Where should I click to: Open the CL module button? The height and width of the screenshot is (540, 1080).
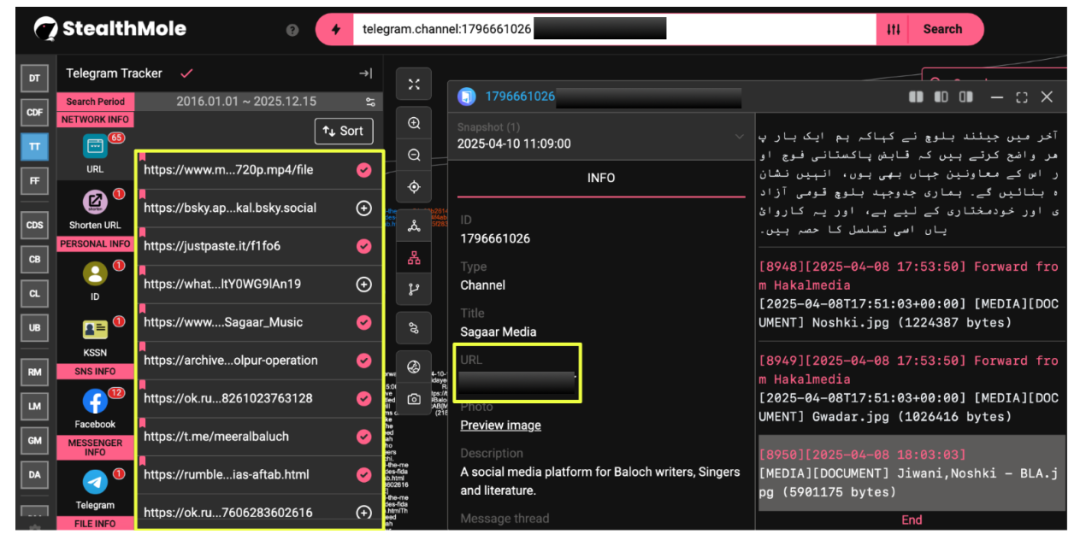34,293
